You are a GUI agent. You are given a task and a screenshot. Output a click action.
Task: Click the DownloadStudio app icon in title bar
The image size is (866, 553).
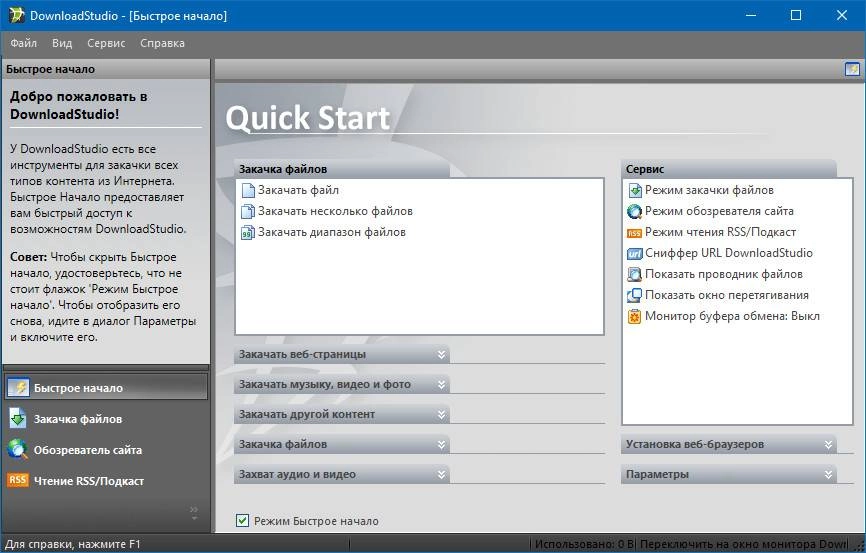click(x=17, y=15)
